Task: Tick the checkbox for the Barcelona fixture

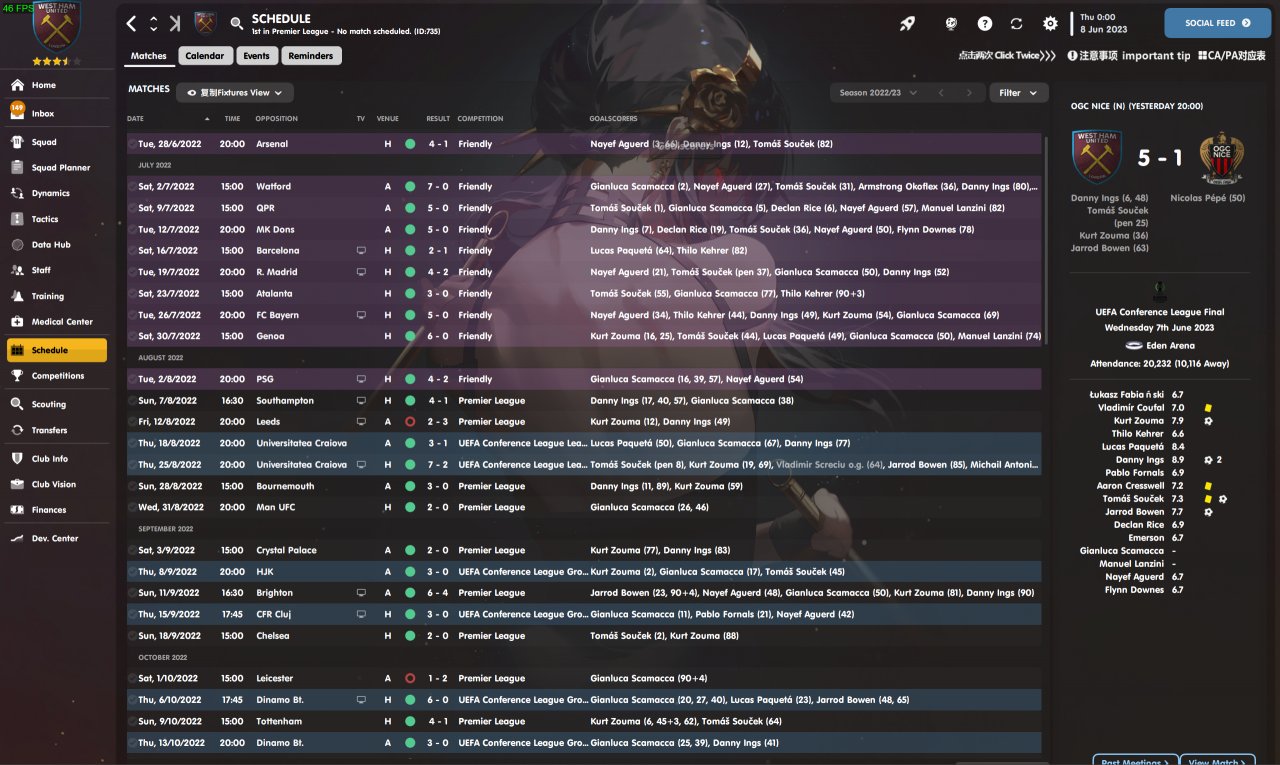Action: click(x=133, y=251)
